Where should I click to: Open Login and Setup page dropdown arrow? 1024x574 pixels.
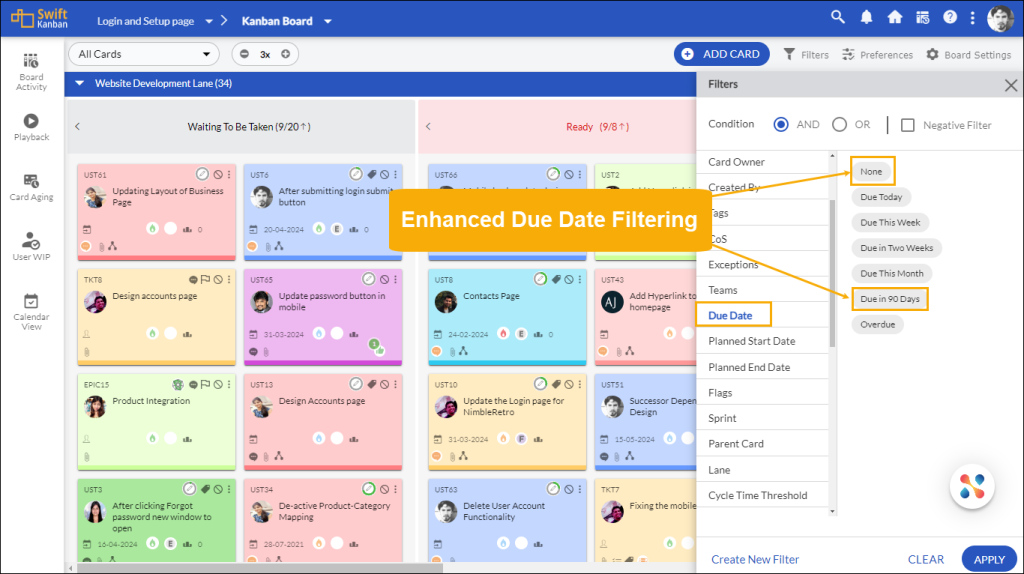209,22
